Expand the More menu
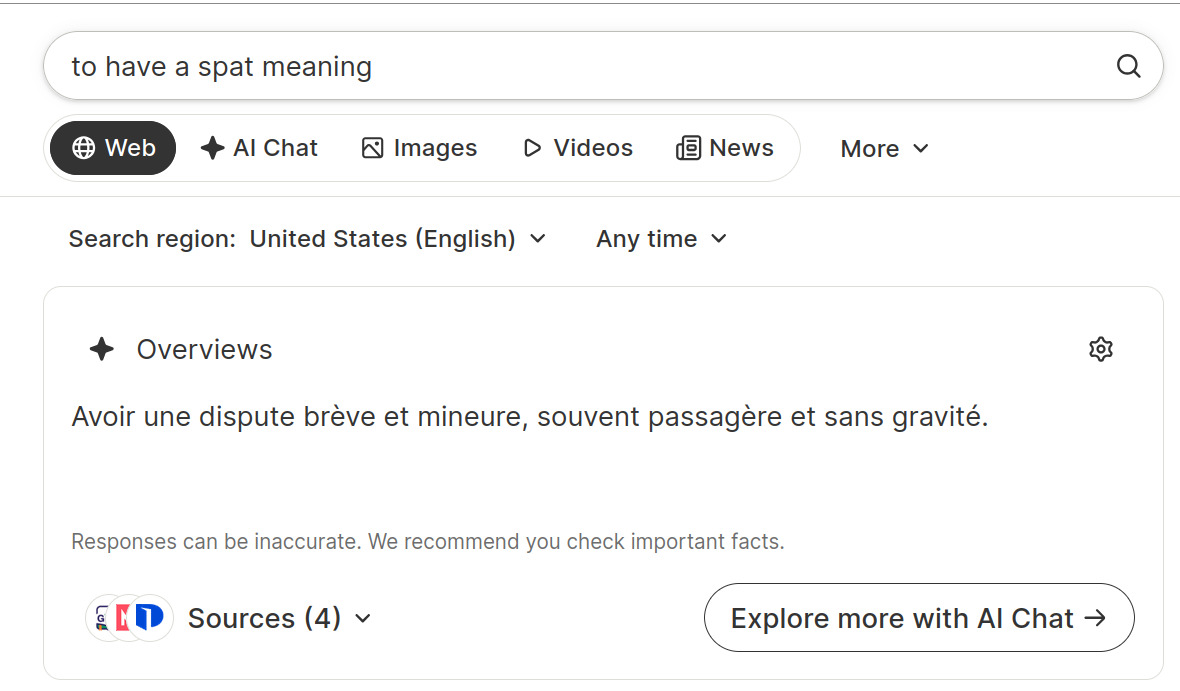1180x691 pixels. click(884, 148)
